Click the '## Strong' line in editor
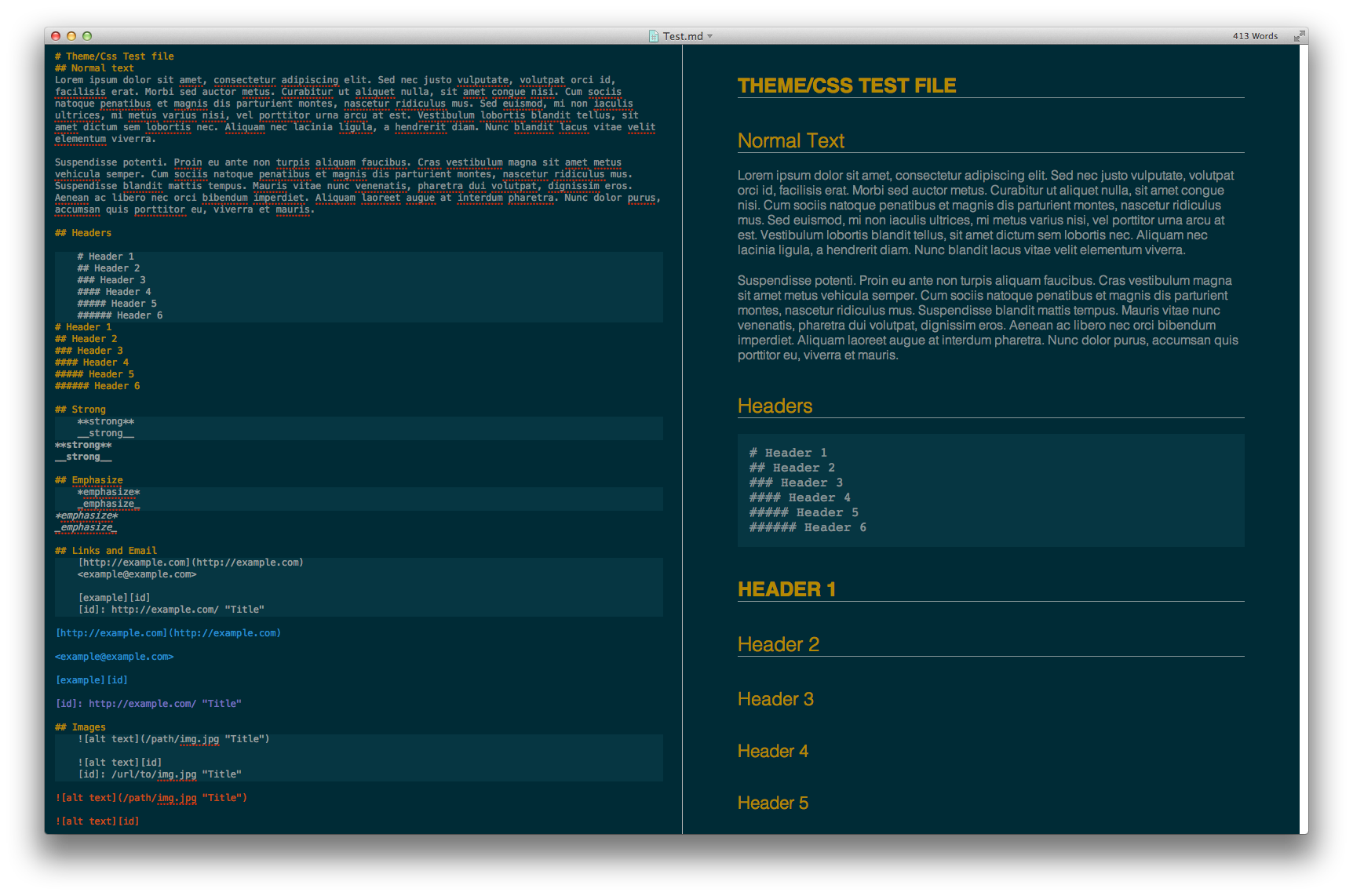 pyautogui.click(x=80, y=410)
